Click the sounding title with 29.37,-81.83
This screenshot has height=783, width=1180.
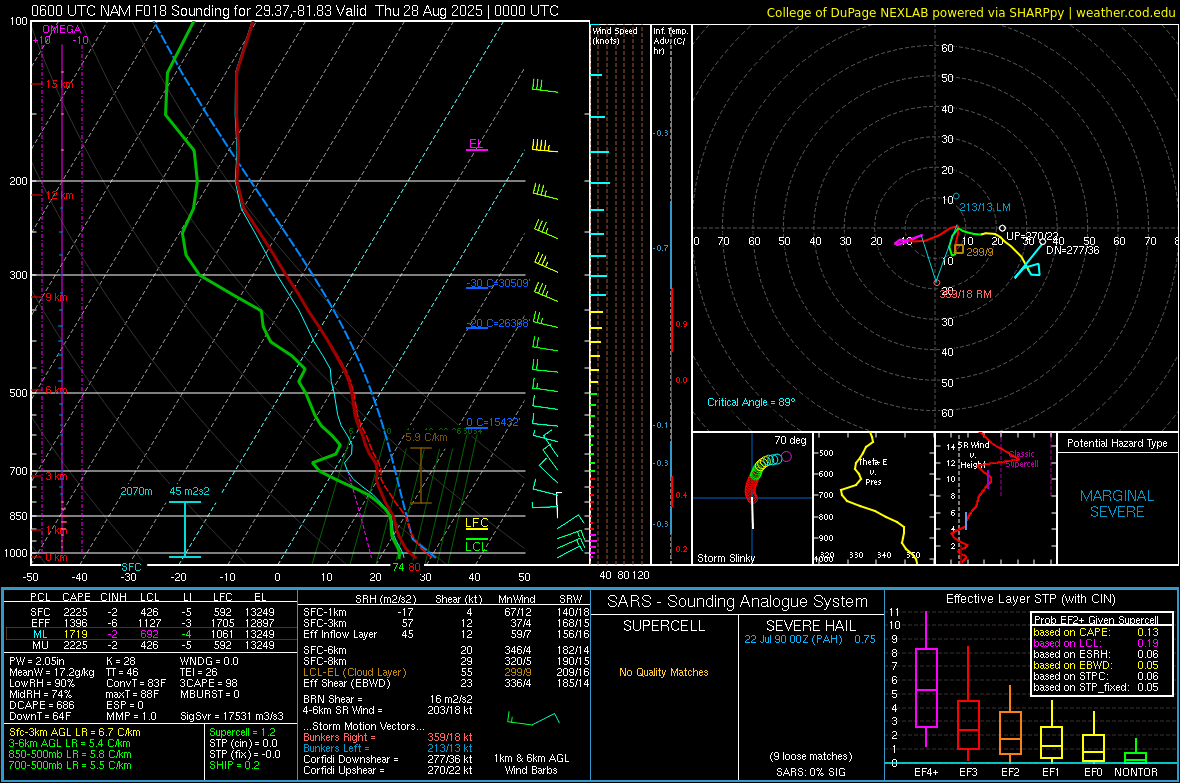pos(295,11)
